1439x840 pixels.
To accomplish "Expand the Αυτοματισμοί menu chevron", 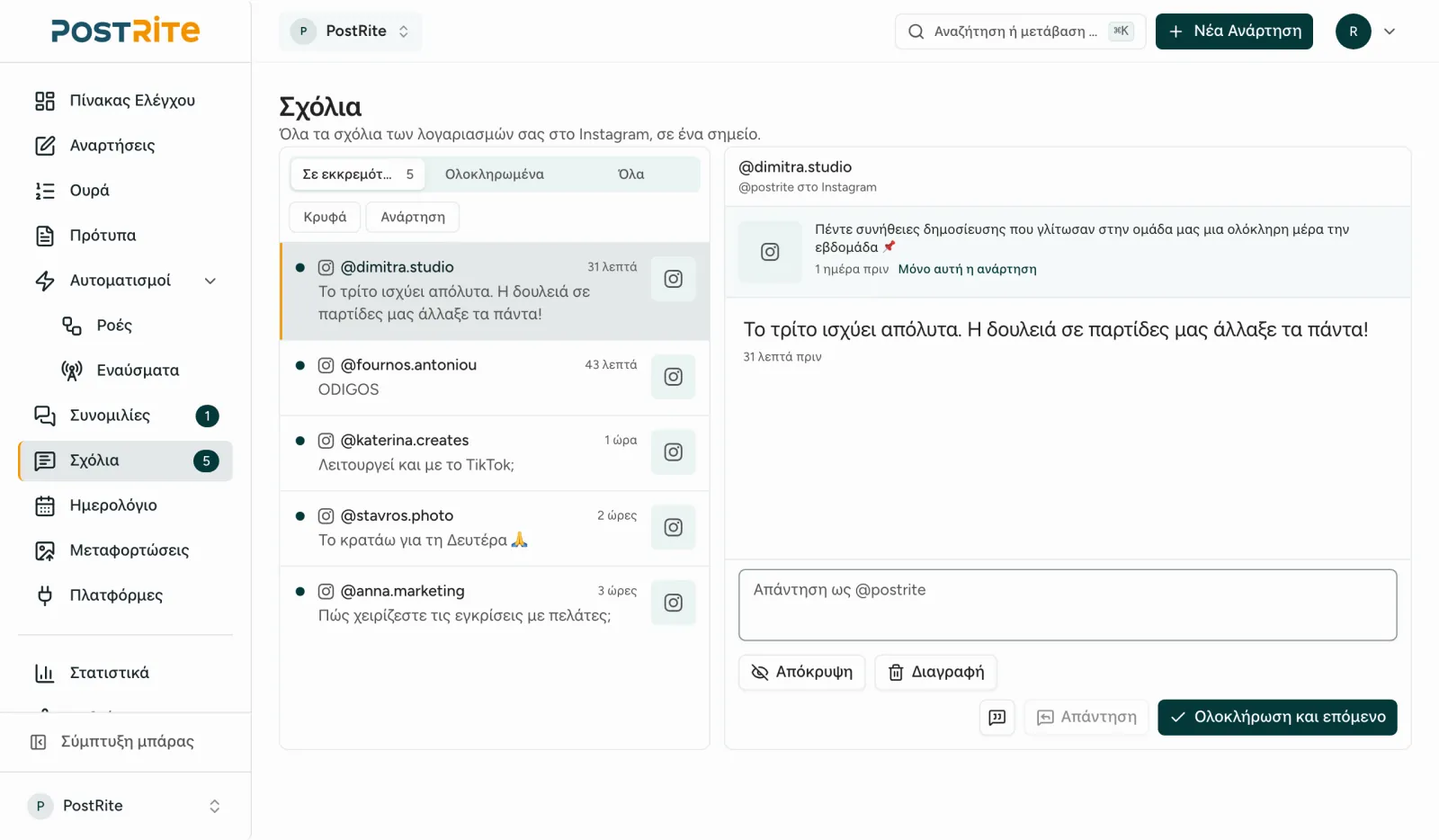I will pyautogui.click(x=210, y=281).
